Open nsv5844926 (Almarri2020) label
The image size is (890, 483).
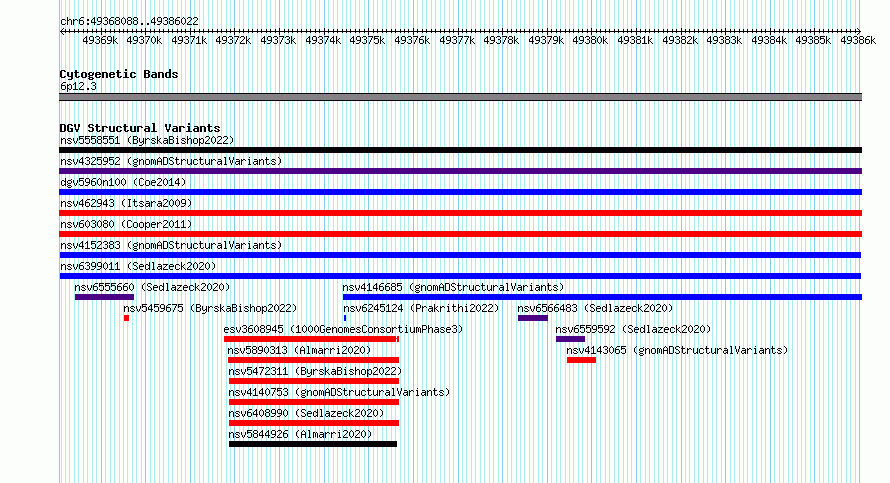tap(300, 434)
